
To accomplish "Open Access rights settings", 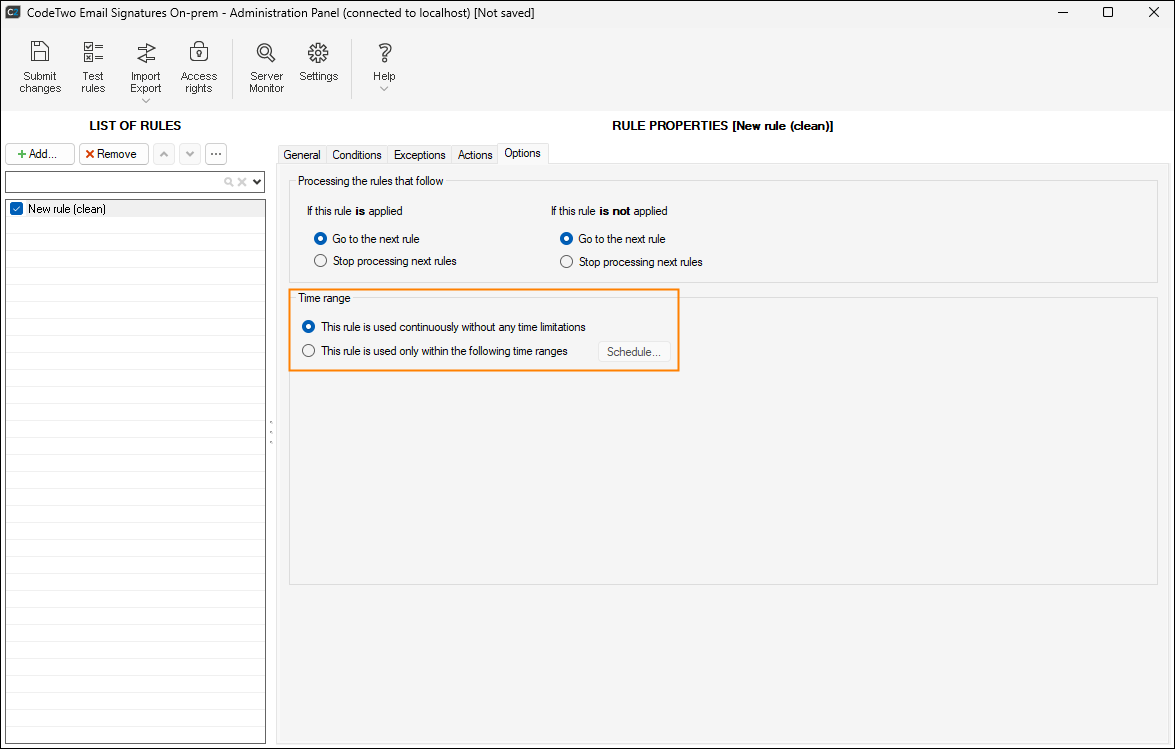I will tap(199, 53).
